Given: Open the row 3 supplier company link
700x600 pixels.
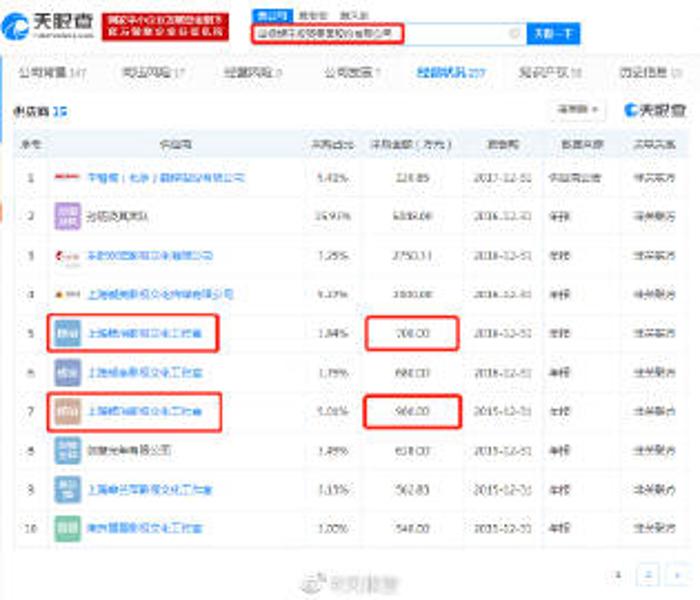Looking at the screenshot, I should pyautogui.click(x=148, y=256).
